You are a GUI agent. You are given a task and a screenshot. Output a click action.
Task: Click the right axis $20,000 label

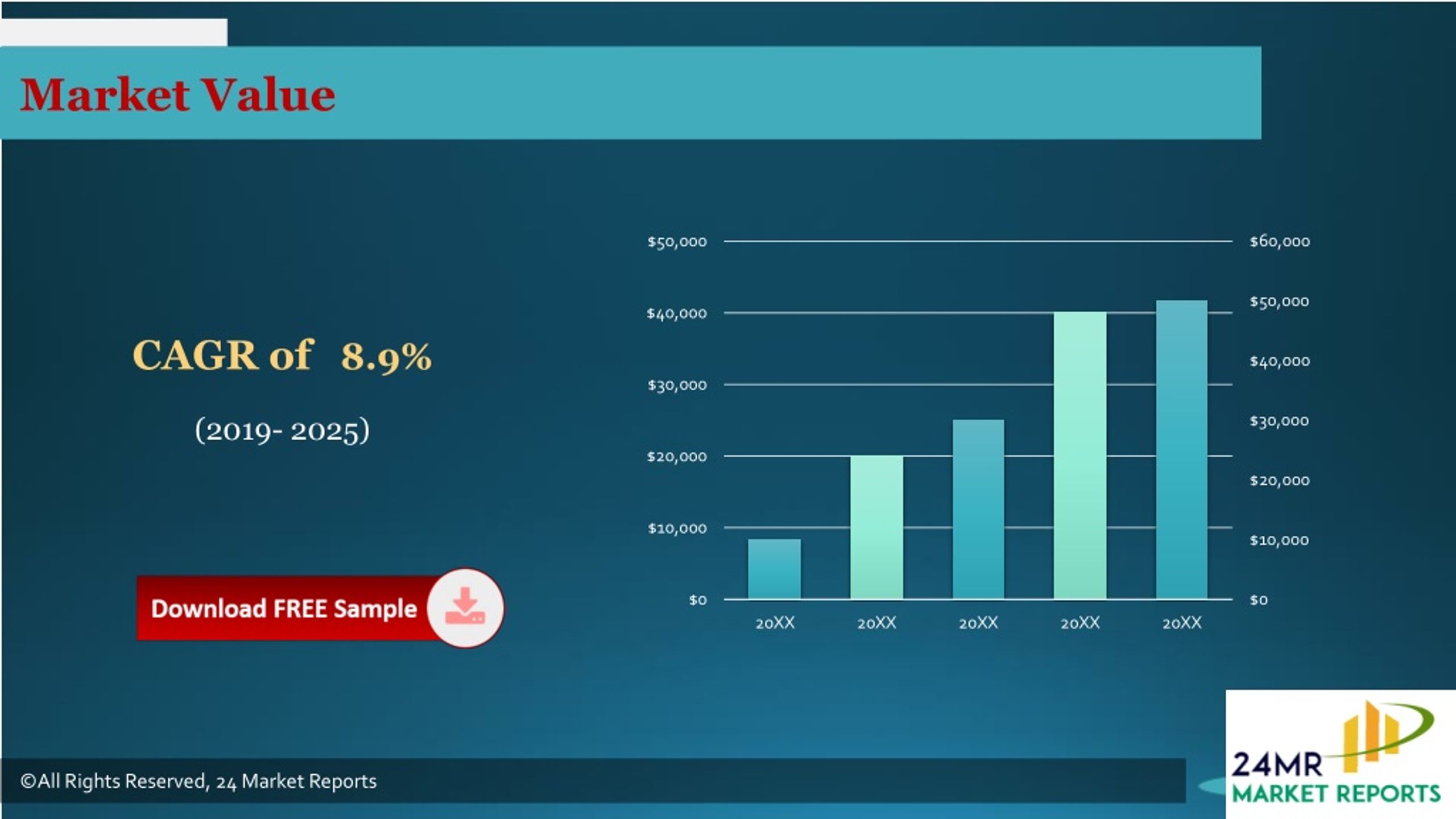(1280, 481)
